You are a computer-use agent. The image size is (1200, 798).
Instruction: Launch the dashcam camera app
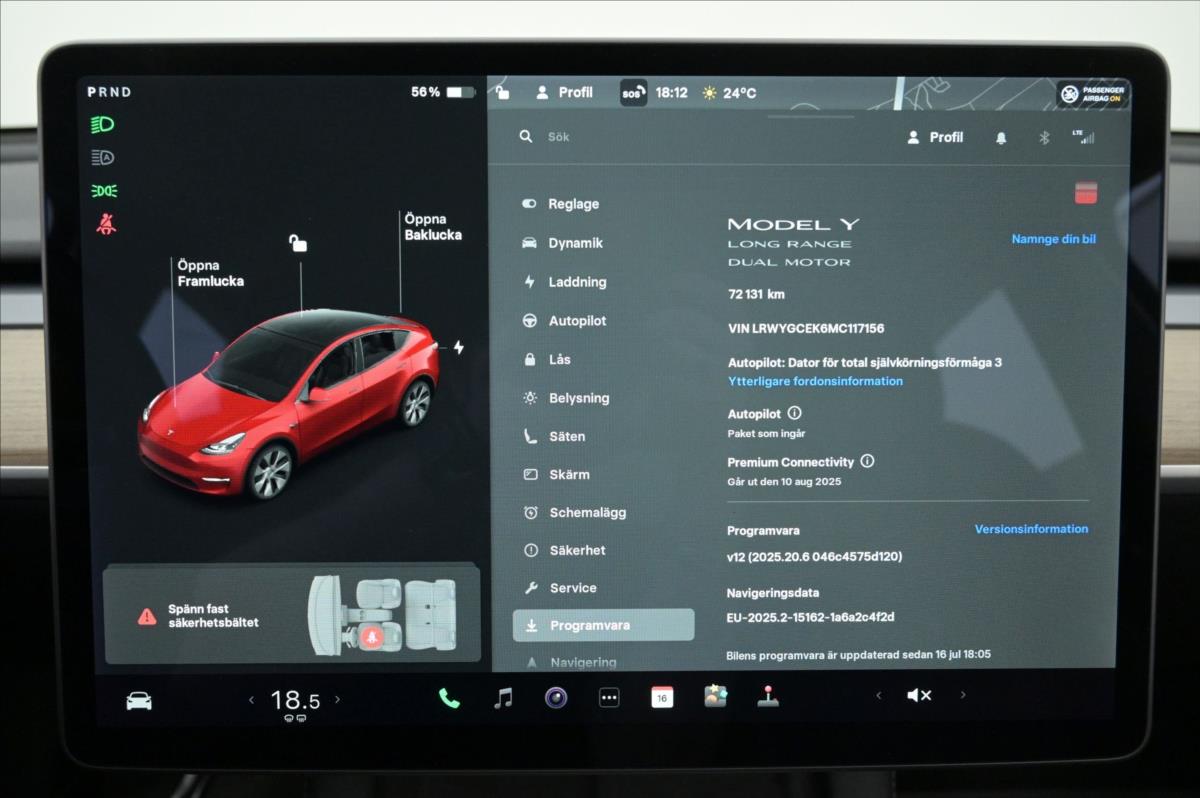(556, 698)
